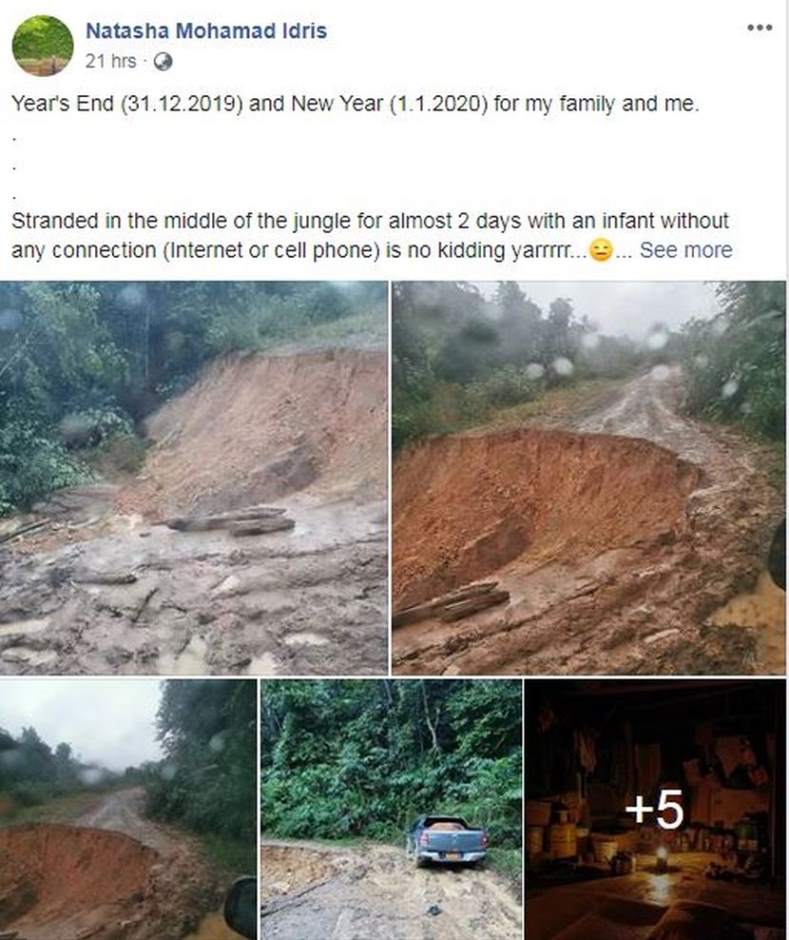Click the car side mirror in the bottom-left photo

241,908
